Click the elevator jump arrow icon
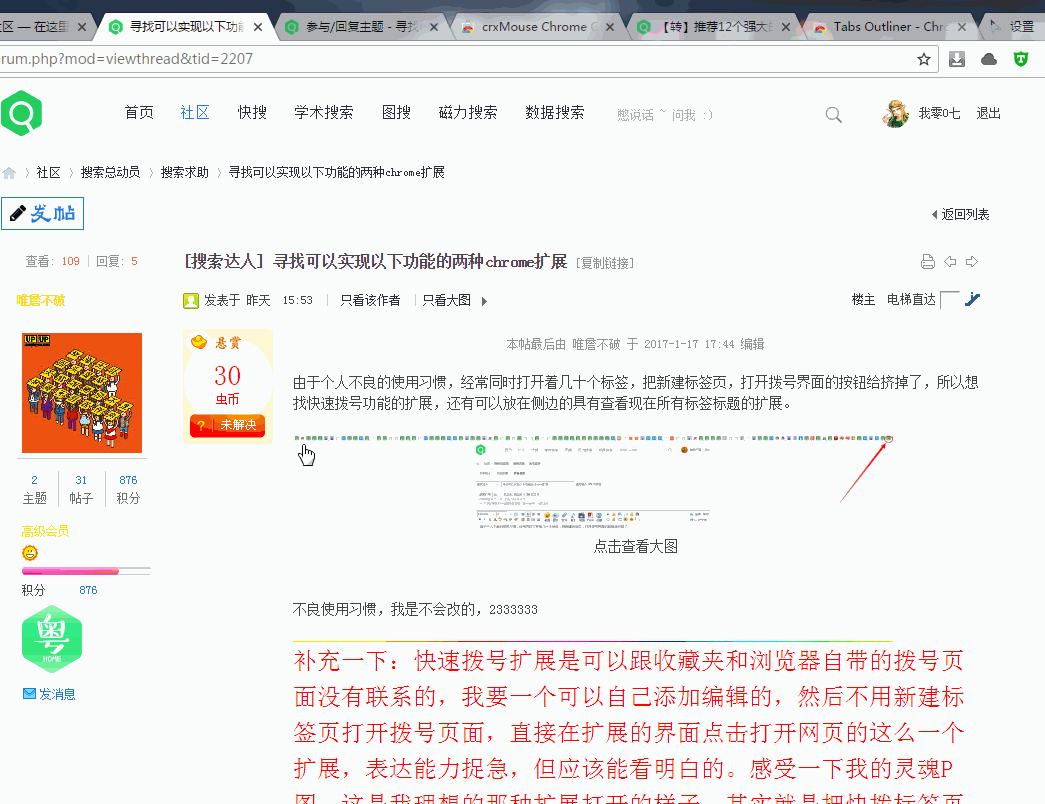1045x804 pixels. pyautogui.click(x=972, y=299)
